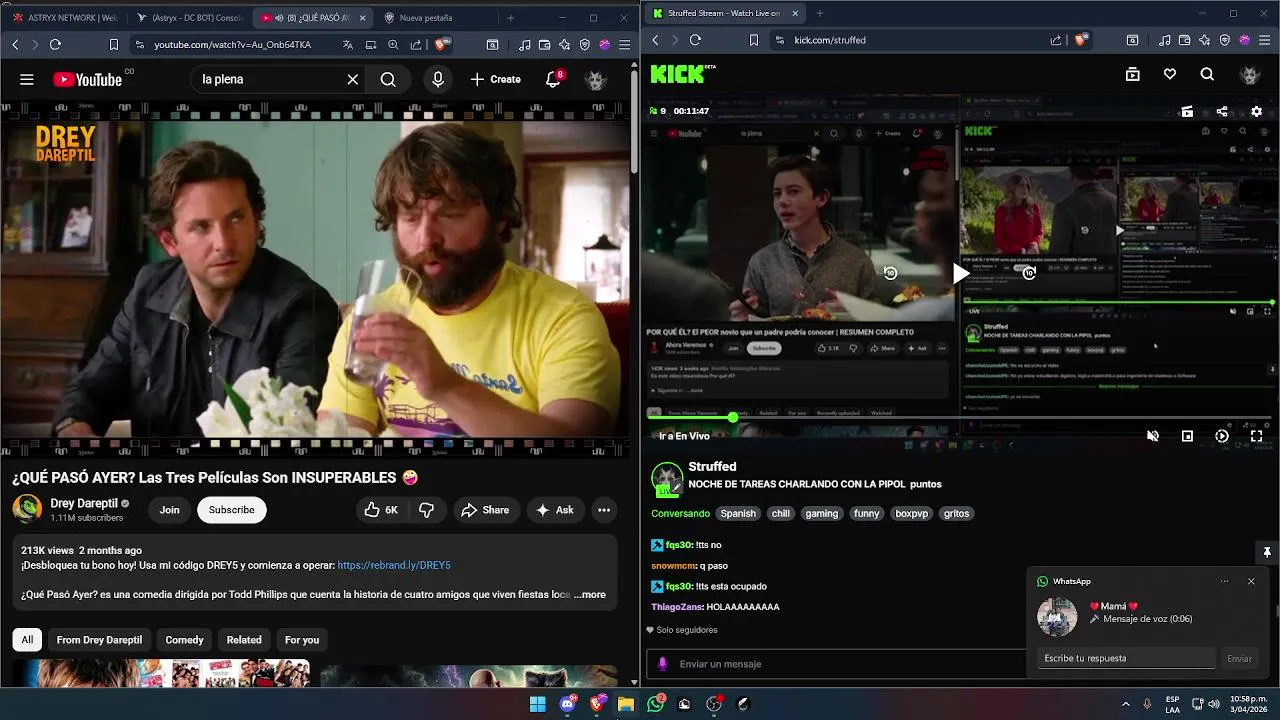Open Brave menu in the Kick window
The width and height of the screenshot is (1280, 720).
pyautogui.click(x=1264, y=40)
